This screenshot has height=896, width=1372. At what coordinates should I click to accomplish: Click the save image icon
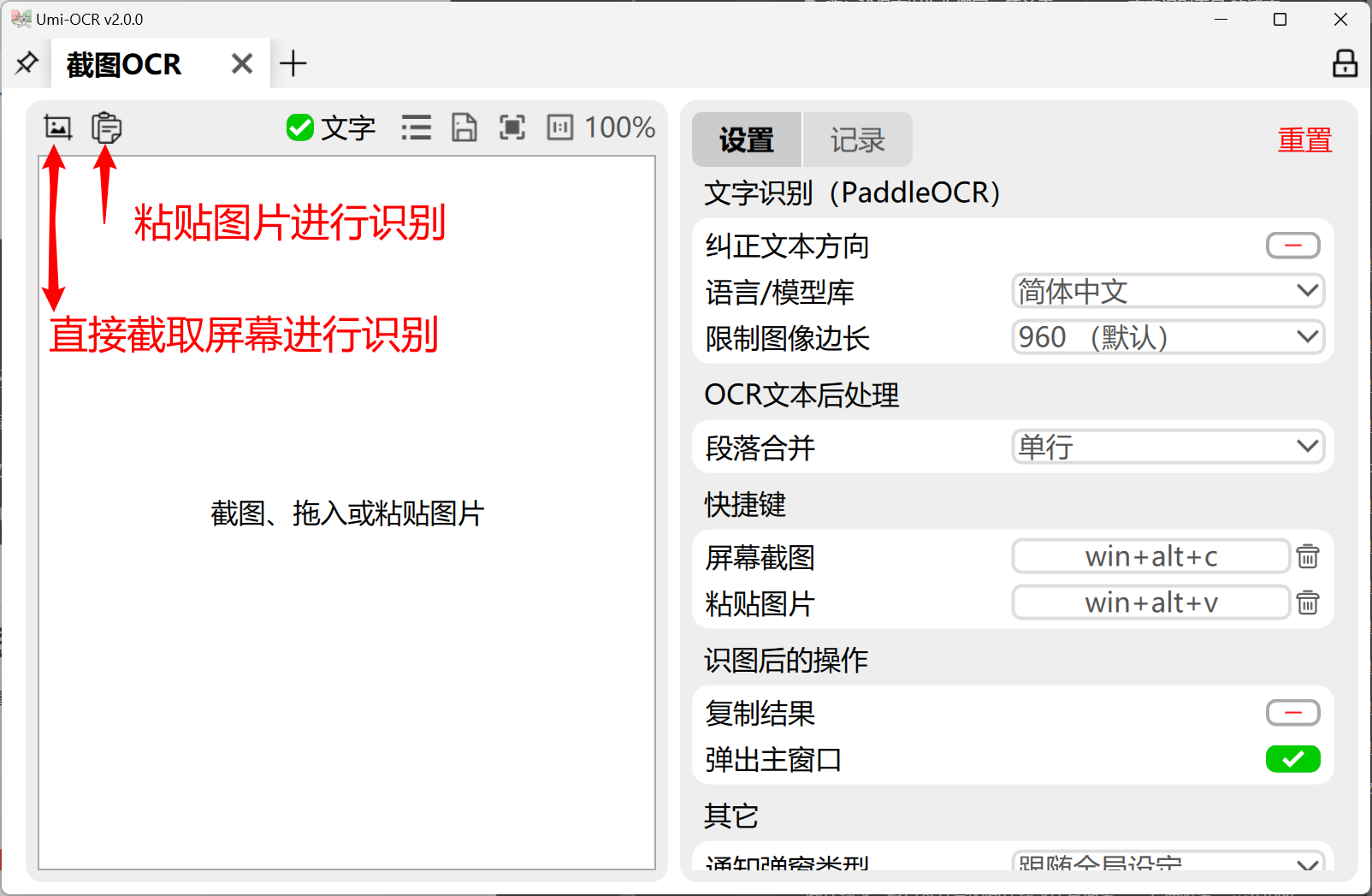point(464,128)
